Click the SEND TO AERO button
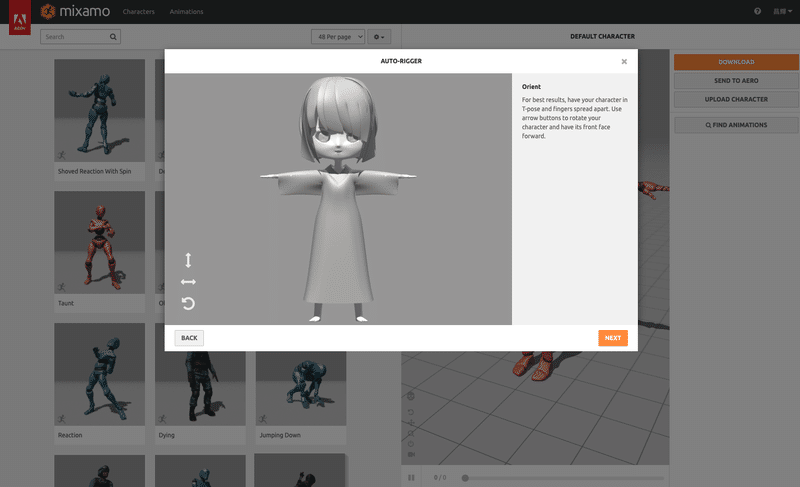The width and height of the screenshot is (800, 487). tap(736, 81)
